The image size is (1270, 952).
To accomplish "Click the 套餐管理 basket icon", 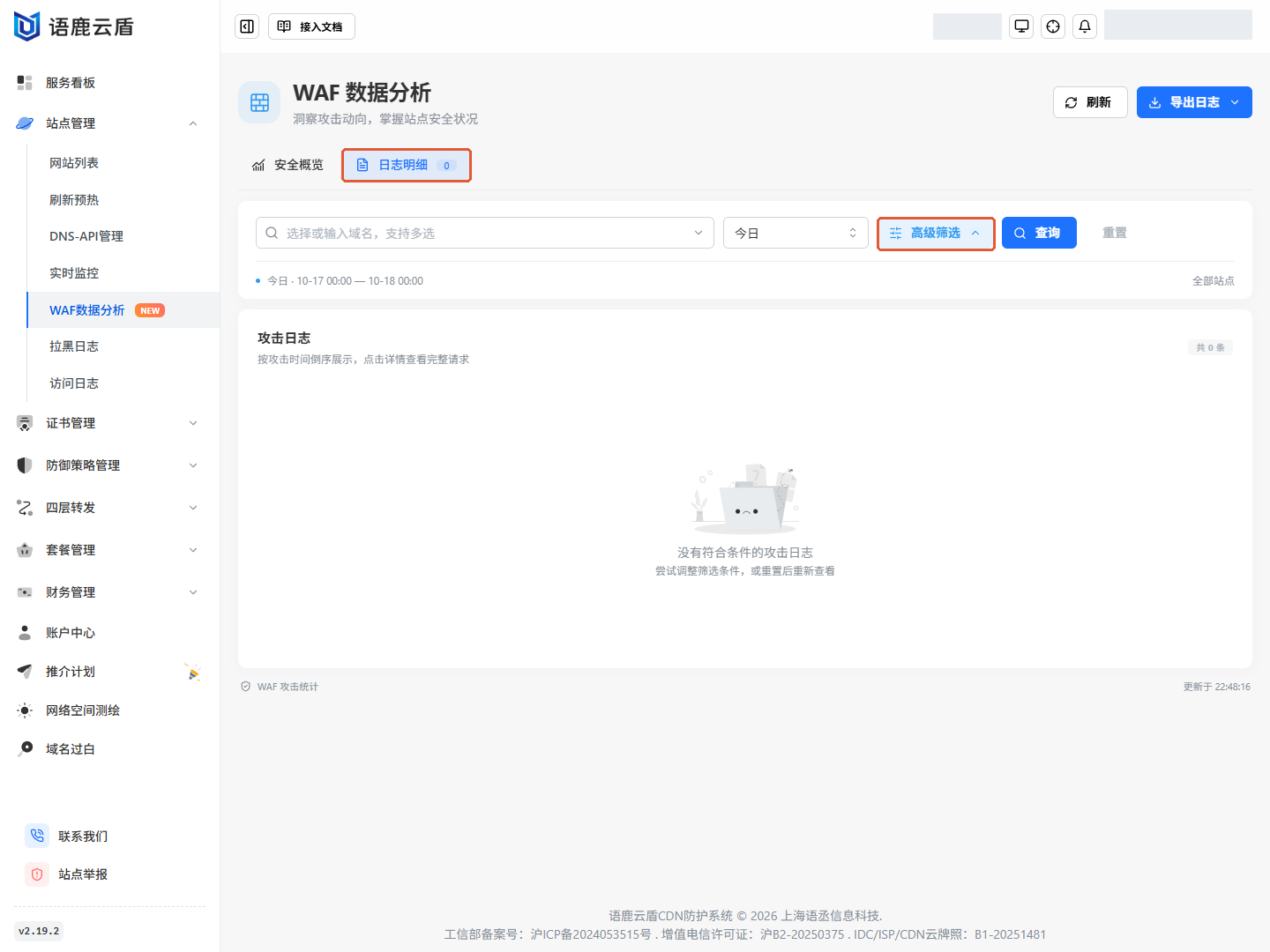I will coord(25,550).
